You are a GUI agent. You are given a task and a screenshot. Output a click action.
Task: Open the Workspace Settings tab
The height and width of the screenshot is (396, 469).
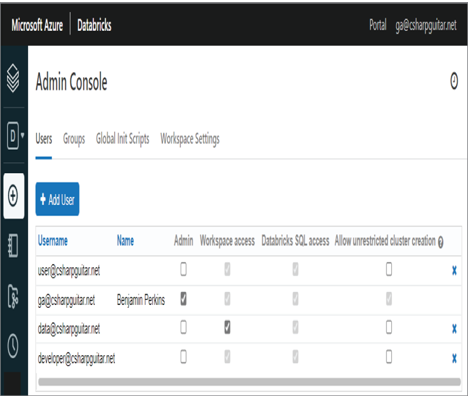pyautogui.click(x=190, y=139)
